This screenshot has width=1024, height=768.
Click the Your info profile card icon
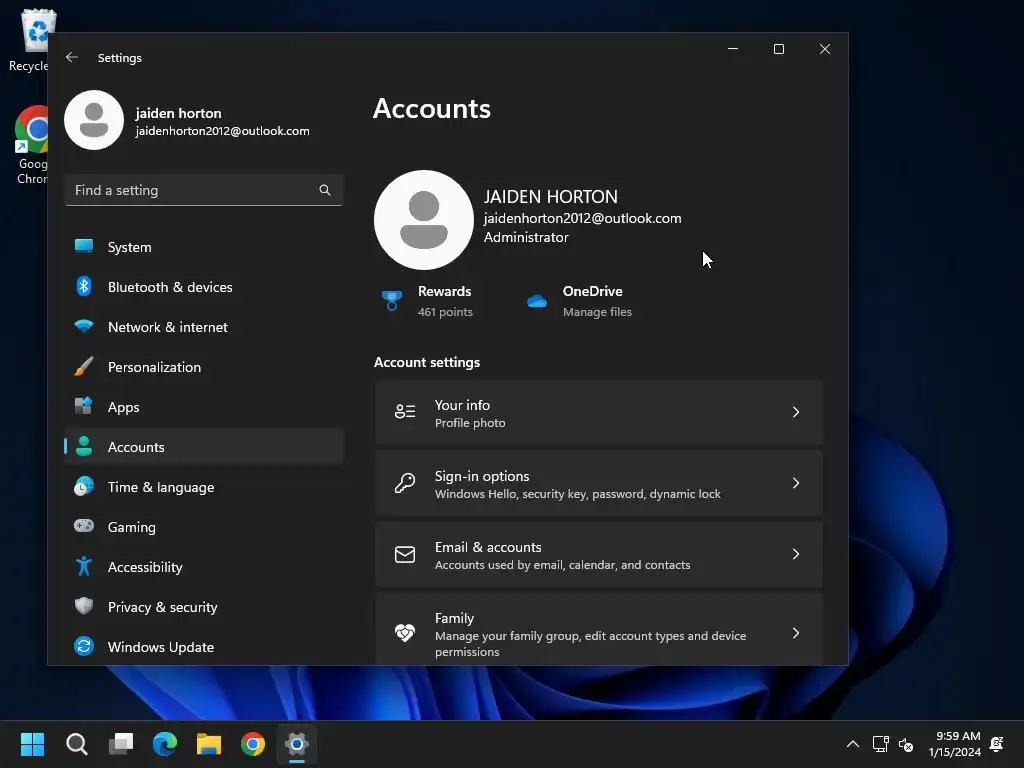coord(405,411)
